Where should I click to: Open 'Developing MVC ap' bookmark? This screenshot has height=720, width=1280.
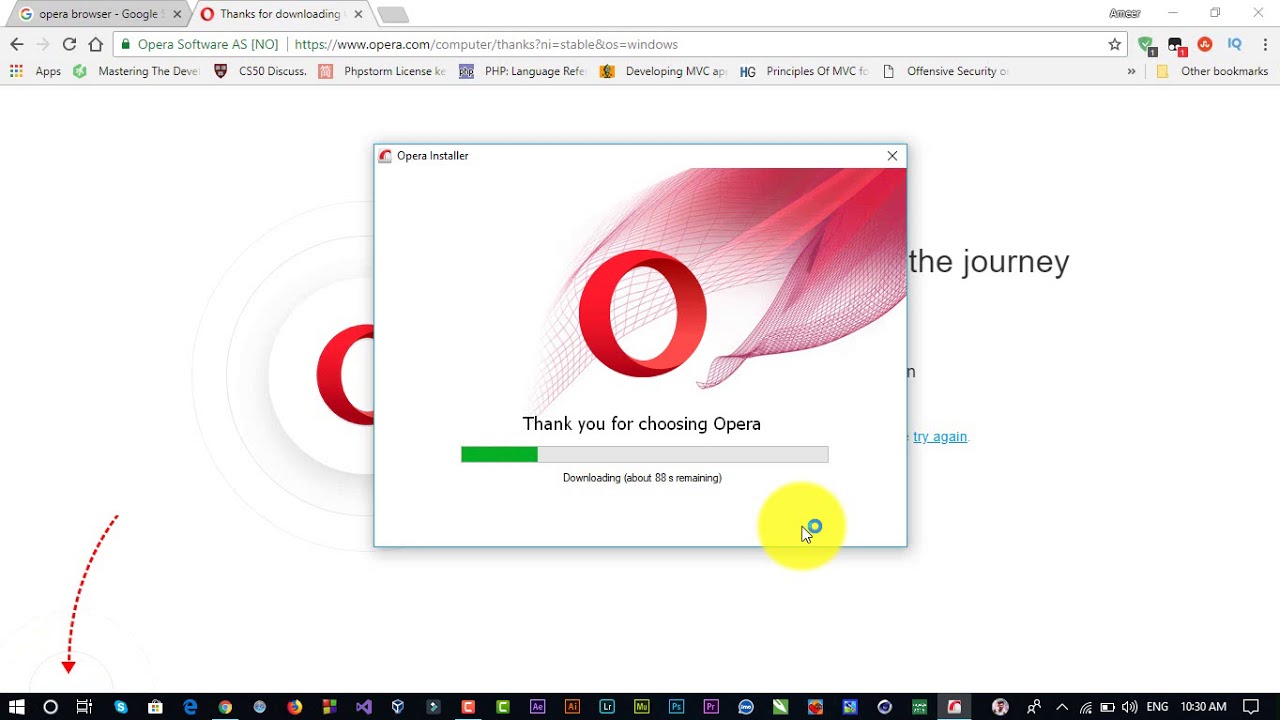(663, 71)
